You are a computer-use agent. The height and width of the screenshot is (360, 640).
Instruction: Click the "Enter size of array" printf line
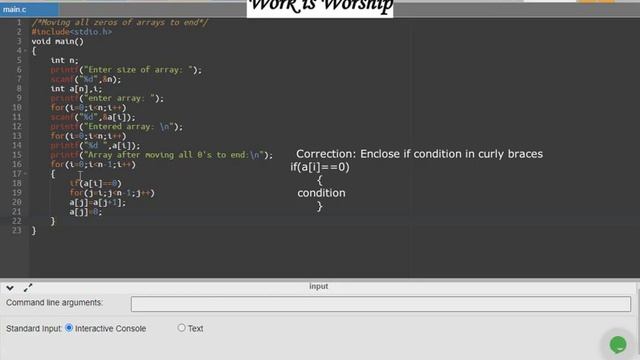coord(126,70)
